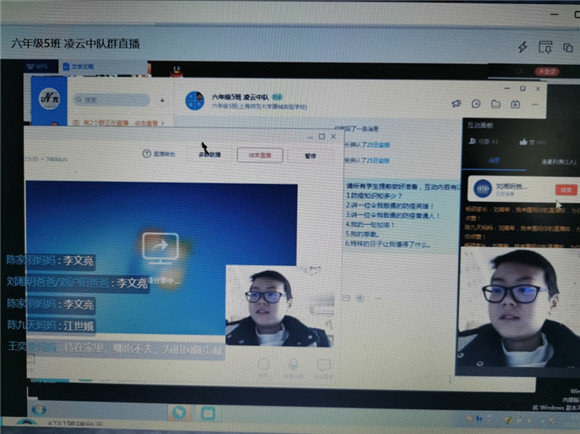The width and height of the screenshot is (580, 434).
Task: Click the pin-window icon in the title bar
Action: (546, 47)
